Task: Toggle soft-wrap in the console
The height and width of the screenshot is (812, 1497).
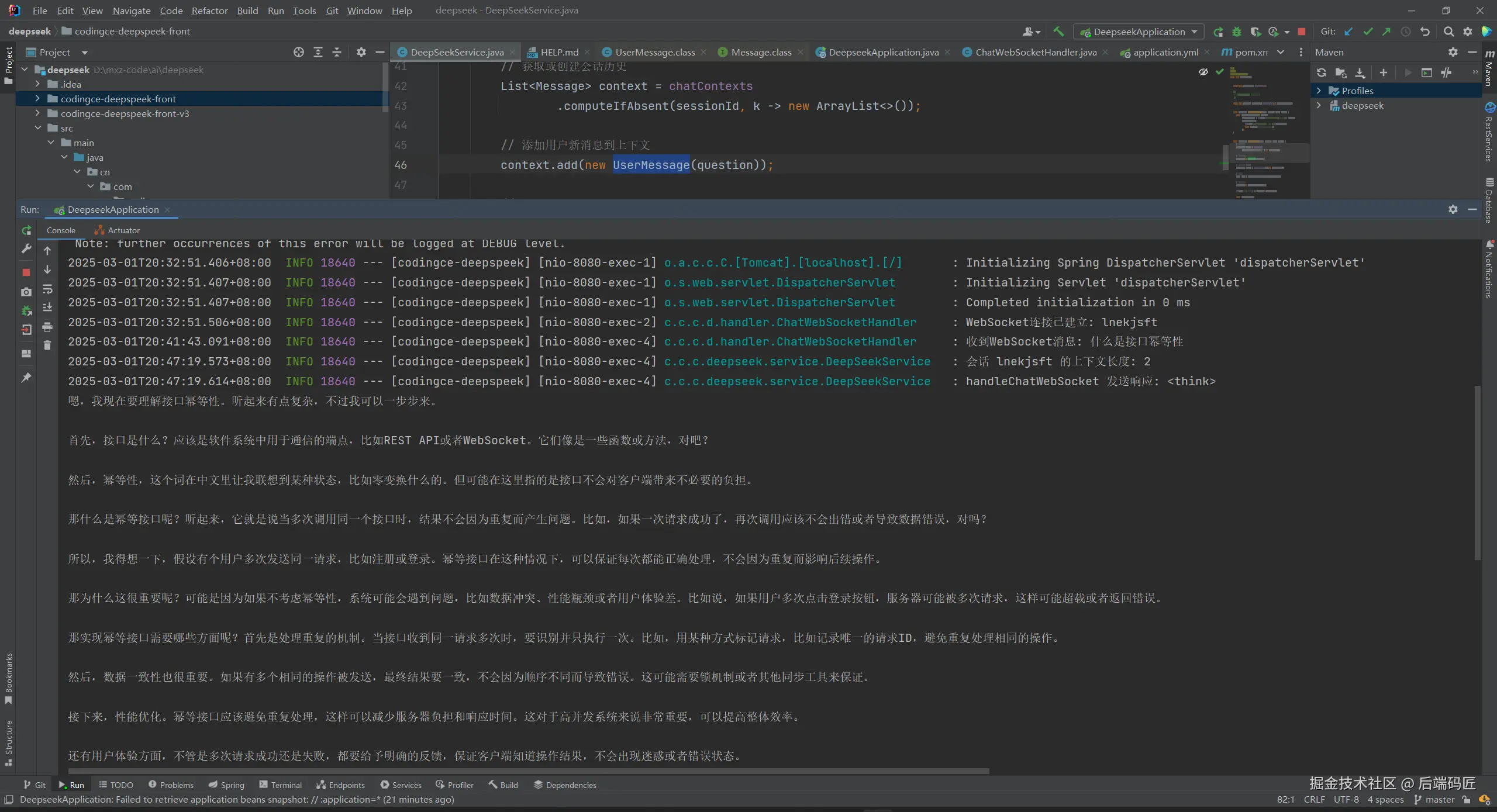Action: (x=47, y=289)
